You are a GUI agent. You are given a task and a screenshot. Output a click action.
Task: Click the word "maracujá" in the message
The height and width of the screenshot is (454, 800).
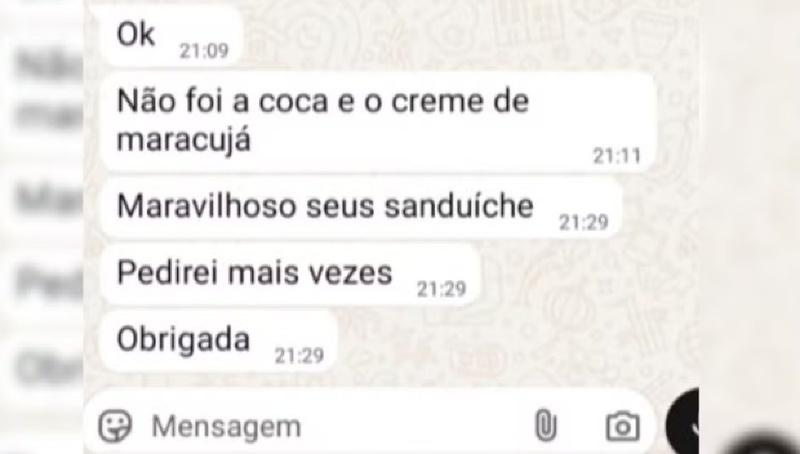coord(184,138)
